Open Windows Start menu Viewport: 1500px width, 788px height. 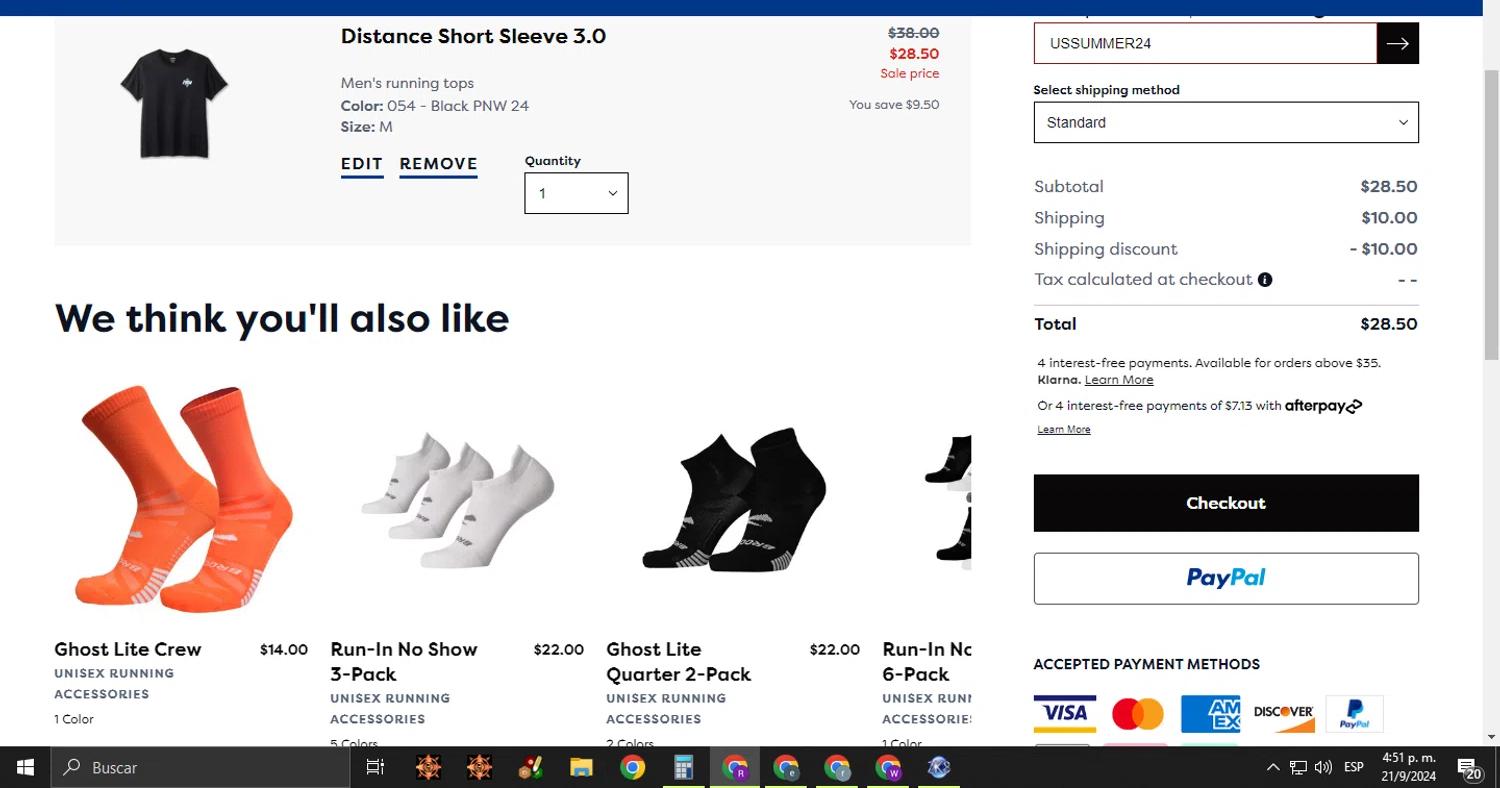[25, 767]
